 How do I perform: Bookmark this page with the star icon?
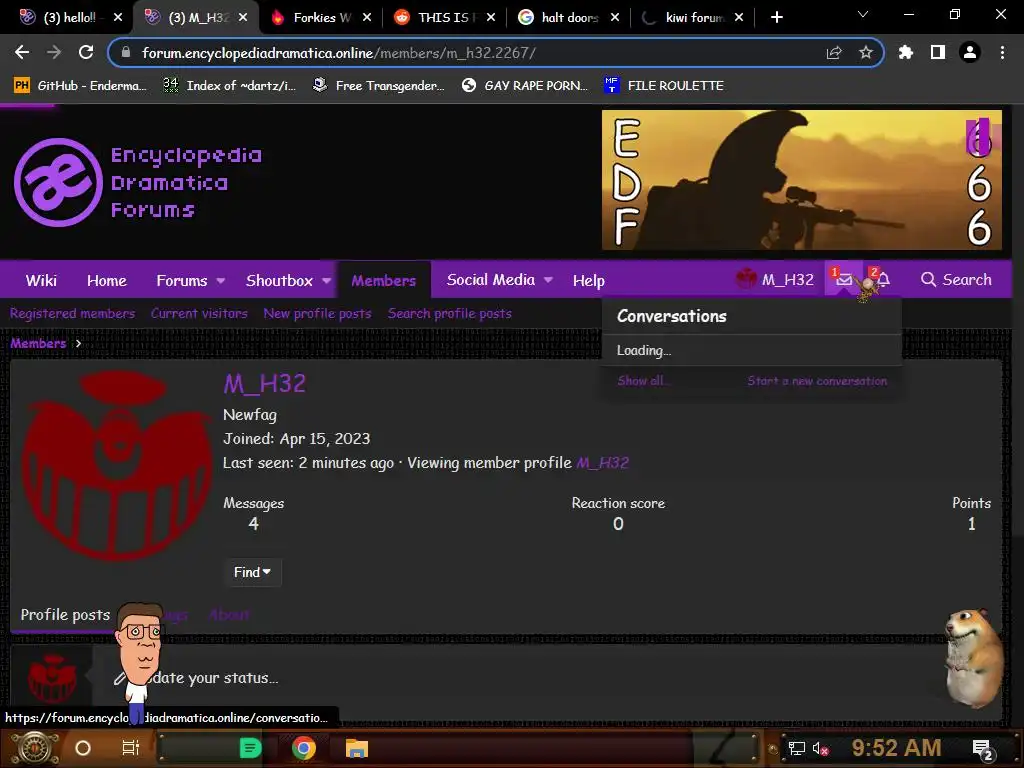pos(865,52)
